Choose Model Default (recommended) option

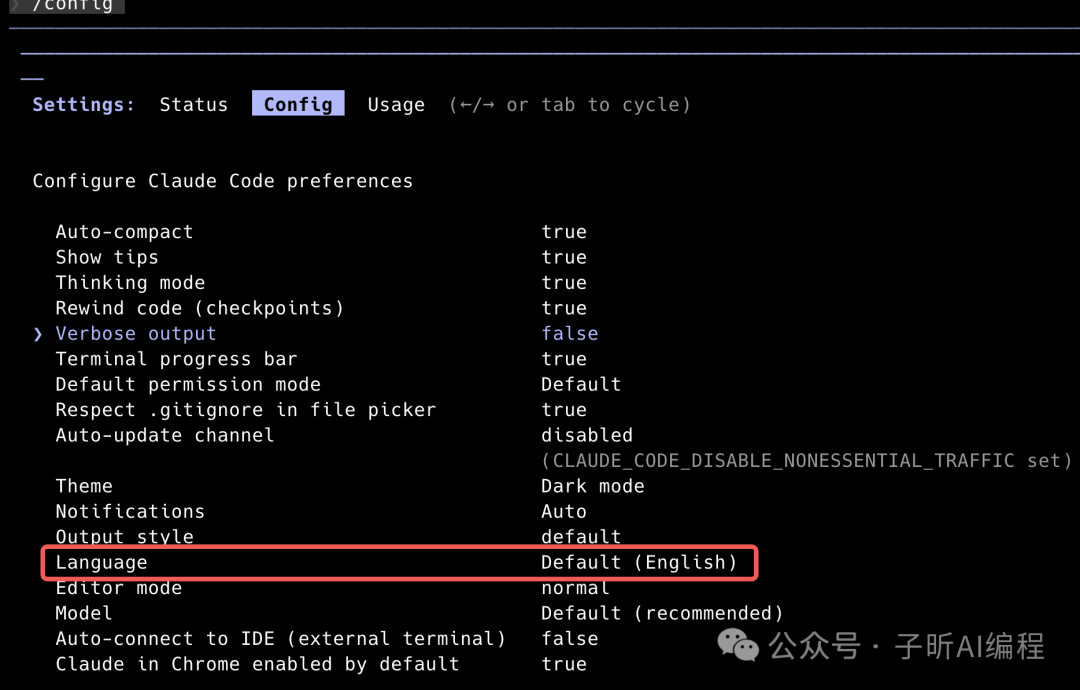[661, 613]
